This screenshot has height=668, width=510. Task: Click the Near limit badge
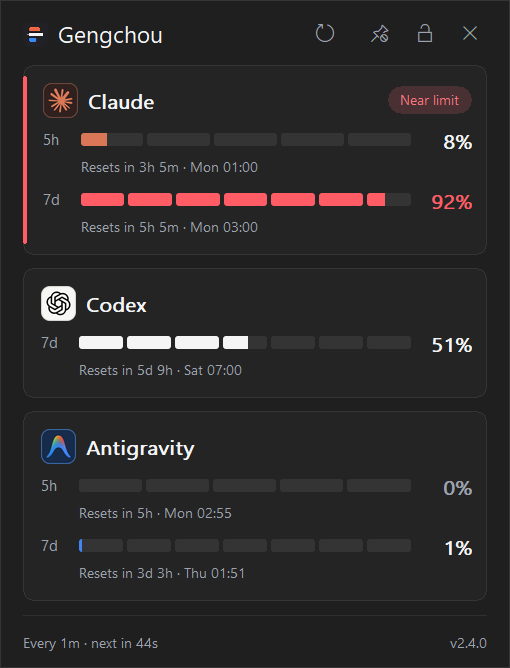tap(429, 100)
